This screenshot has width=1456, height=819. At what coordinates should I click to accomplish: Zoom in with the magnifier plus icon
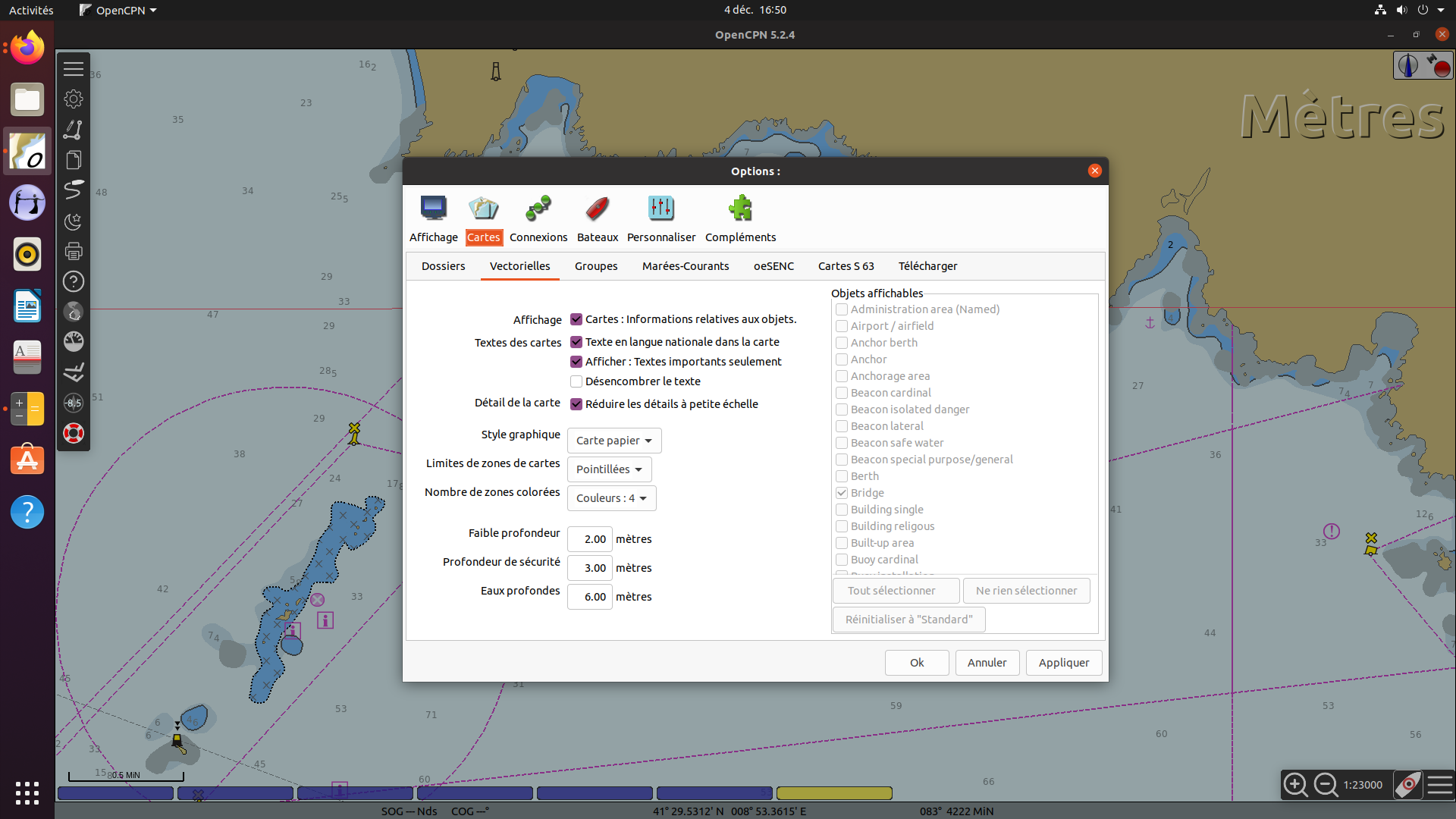pyautogui.click(x=1295, y=785)
